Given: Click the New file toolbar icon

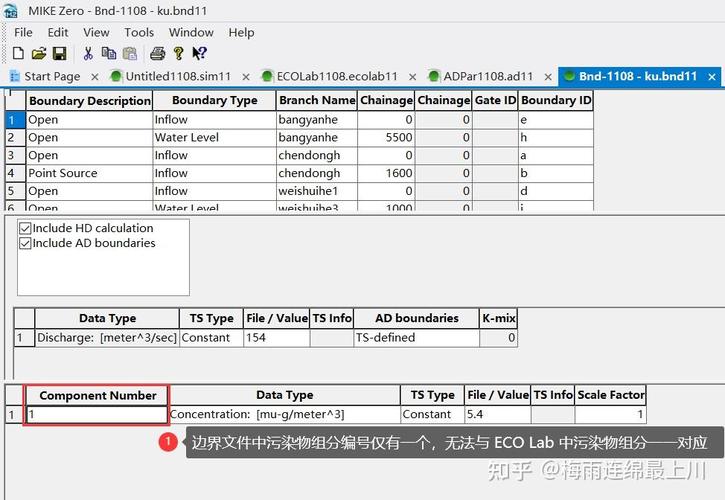Looking at the screenshot, I should point(18,53).
